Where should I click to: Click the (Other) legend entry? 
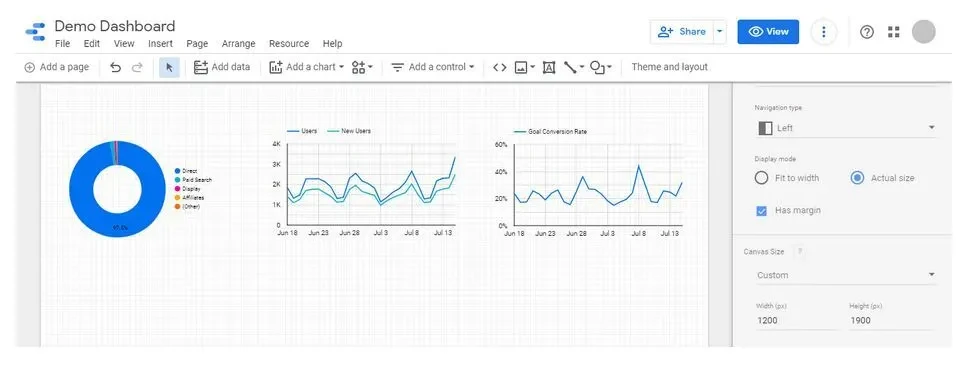[x=187, y=206]
